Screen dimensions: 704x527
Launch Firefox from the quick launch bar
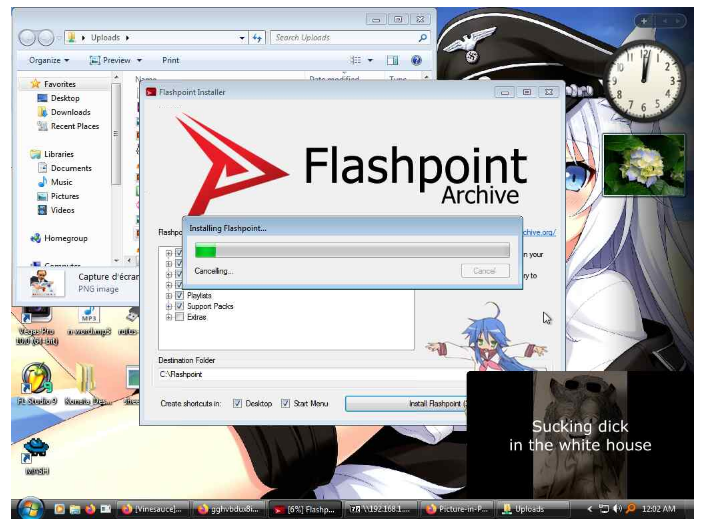[x=90, y=509]
